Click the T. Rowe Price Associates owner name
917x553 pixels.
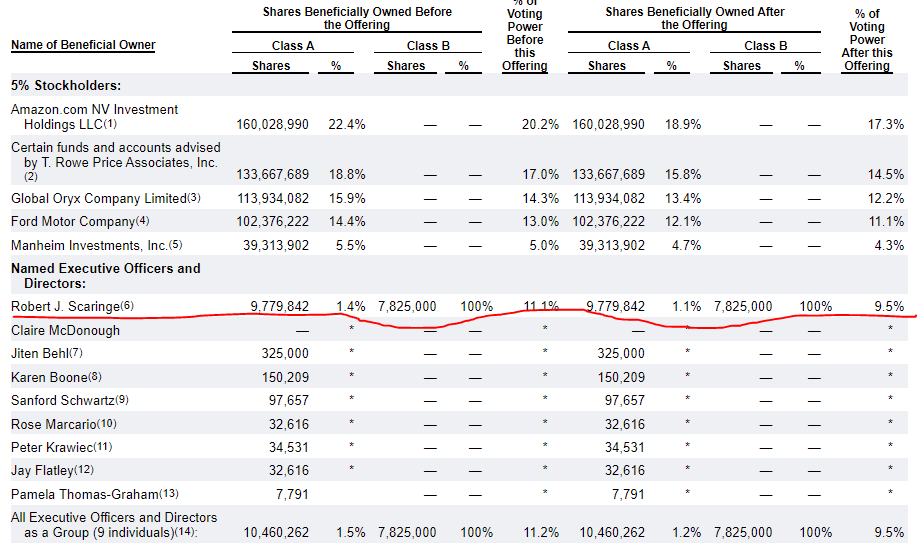[x=116, y=155]
